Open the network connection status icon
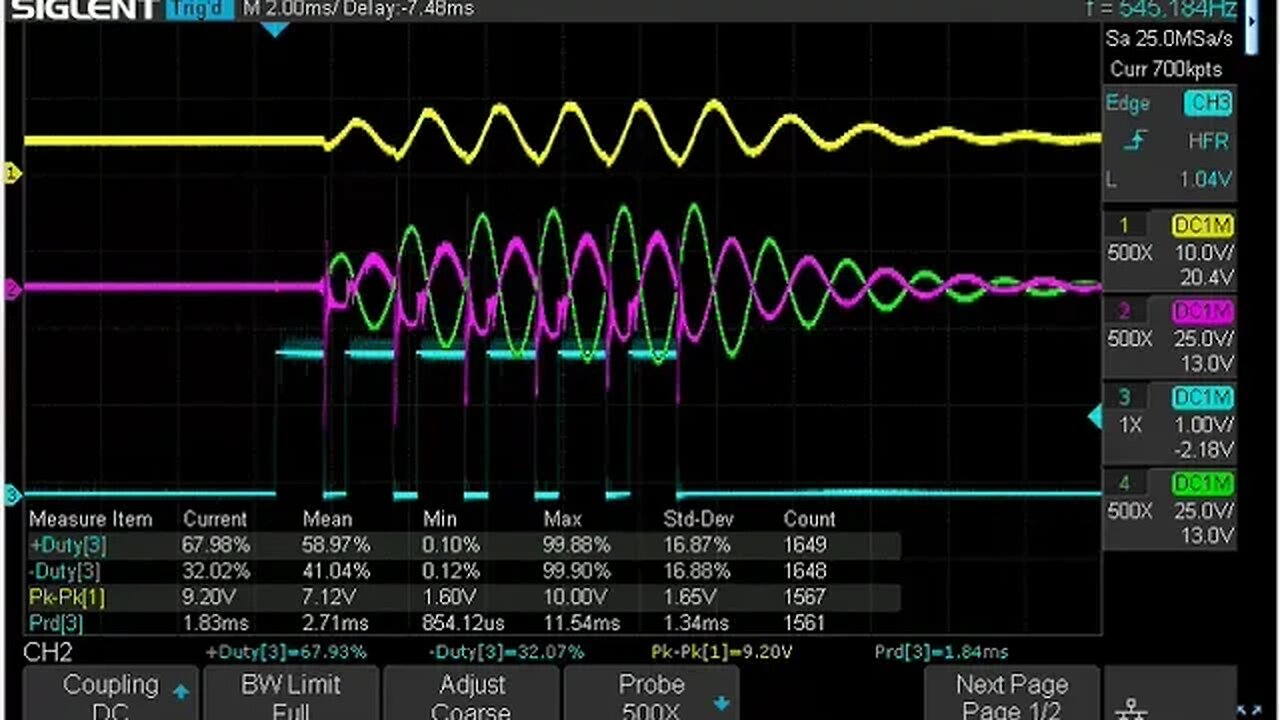1280x720 pixels. pyautogui.click(x=1132, y=709)
